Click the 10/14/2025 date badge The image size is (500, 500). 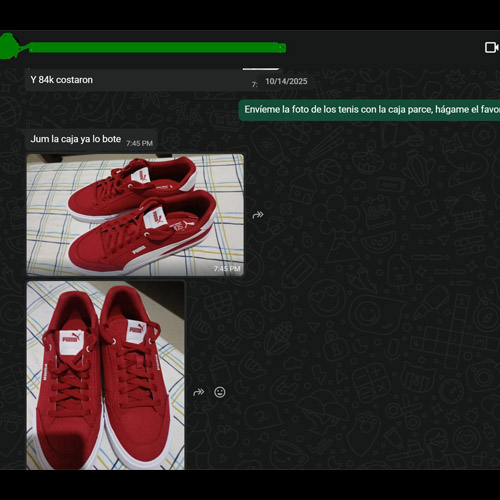286,81
